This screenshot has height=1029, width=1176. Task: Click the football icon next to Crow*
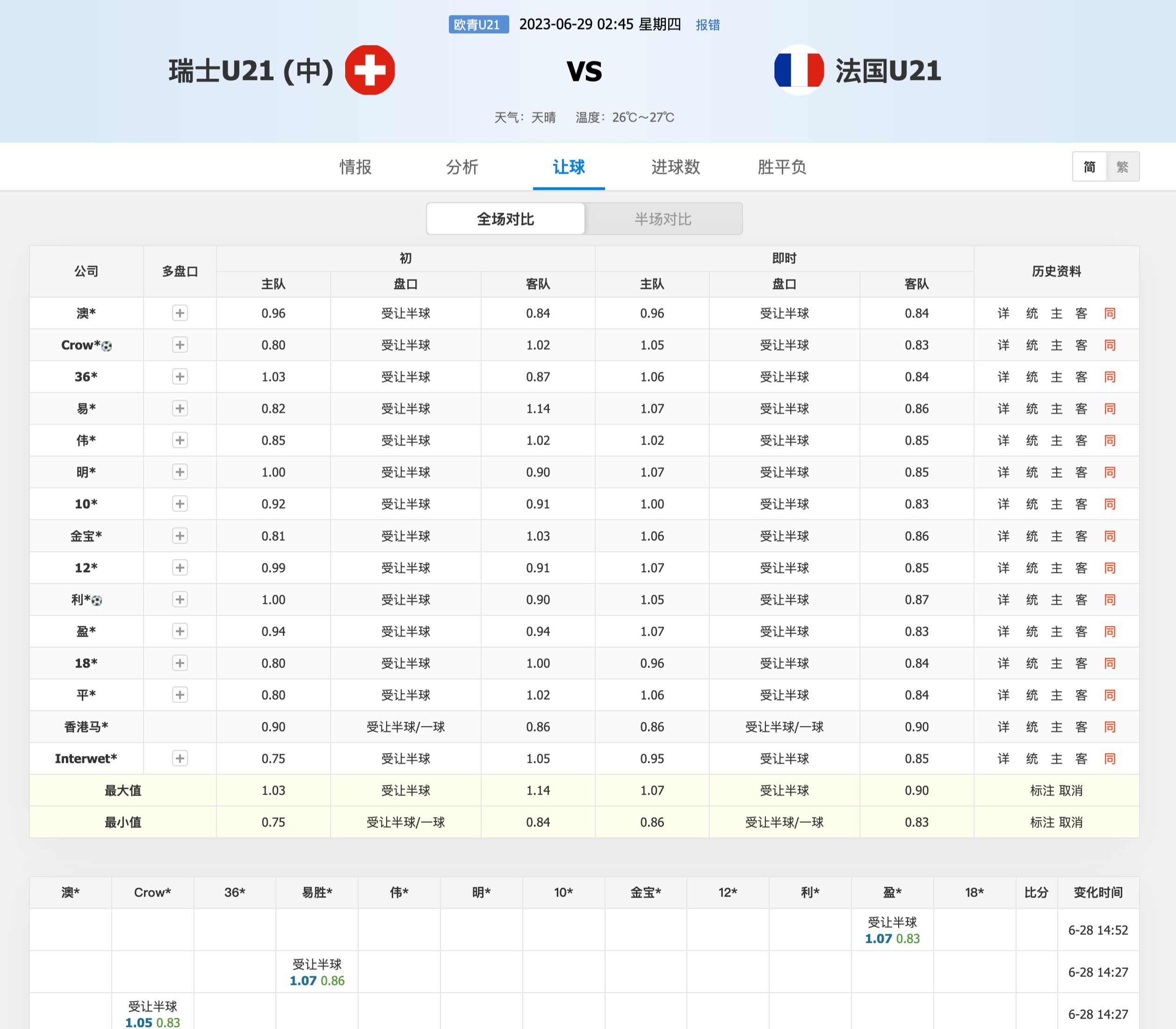click(106, 346)
